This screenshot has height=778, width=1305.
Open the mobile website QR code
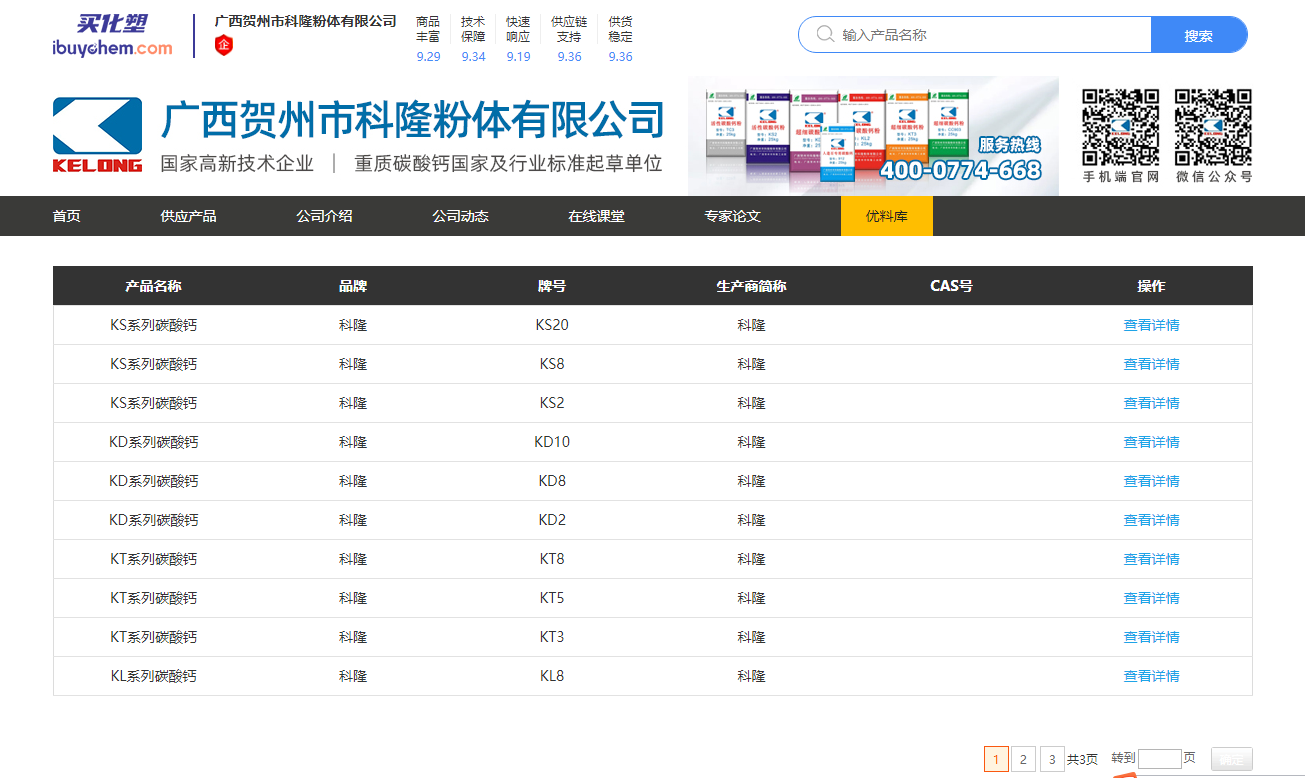(x=1120, y=127)
